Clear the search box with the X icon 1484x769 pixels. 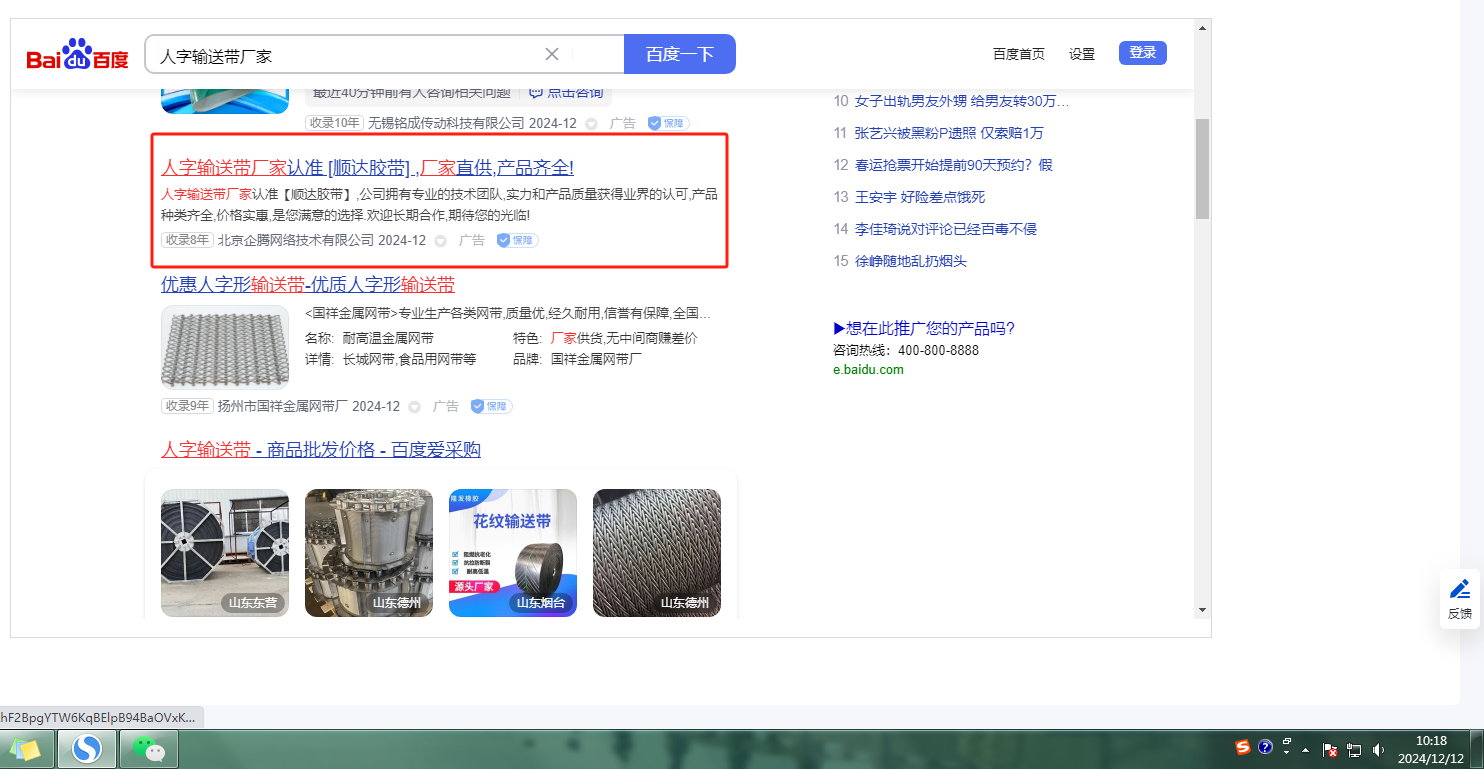pos(552,54)
